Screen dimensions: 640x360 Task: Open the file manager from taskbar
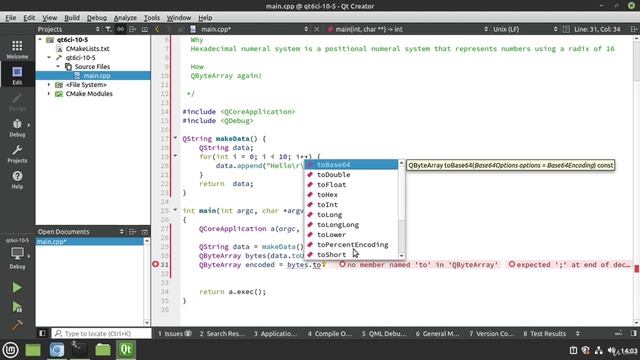point(103,350)
